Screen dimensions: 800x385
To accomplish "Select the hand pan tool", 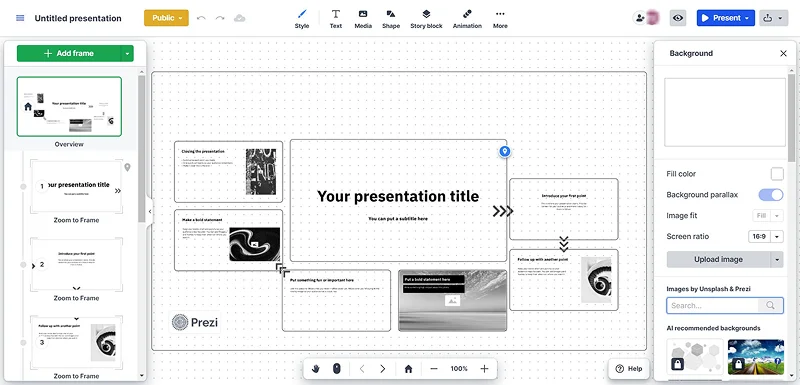I will pos(316,369).
